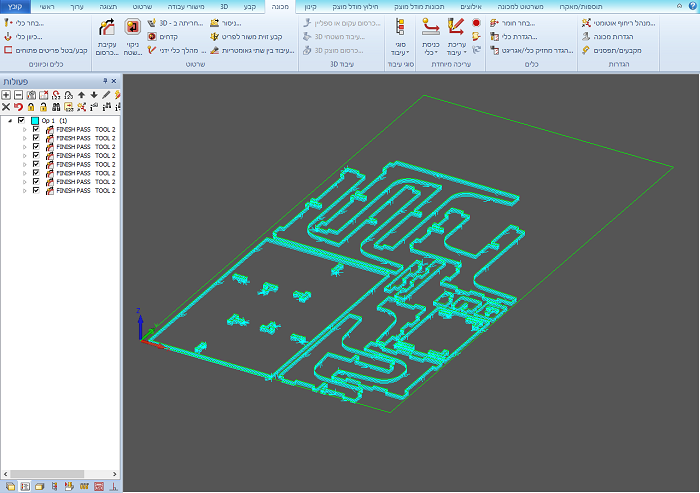Click the binoculars Find icon in operations toolbar

click(x=56, y=107)
